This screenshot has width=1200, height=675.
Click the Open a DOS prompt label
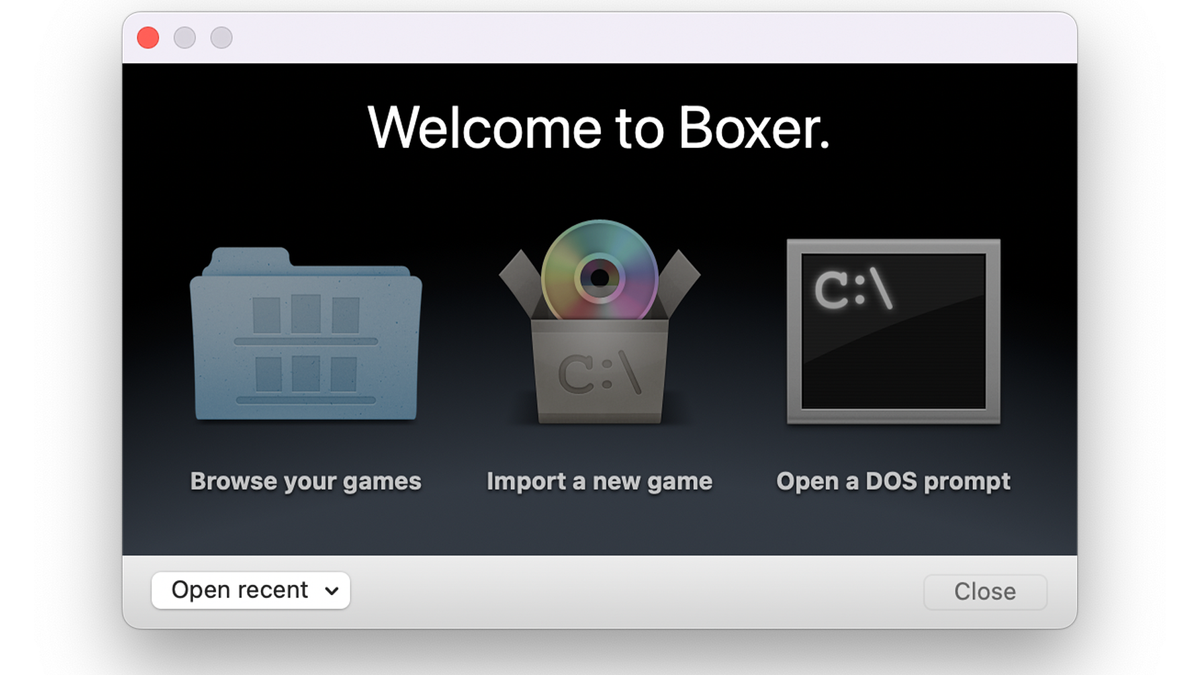[893, 481]
